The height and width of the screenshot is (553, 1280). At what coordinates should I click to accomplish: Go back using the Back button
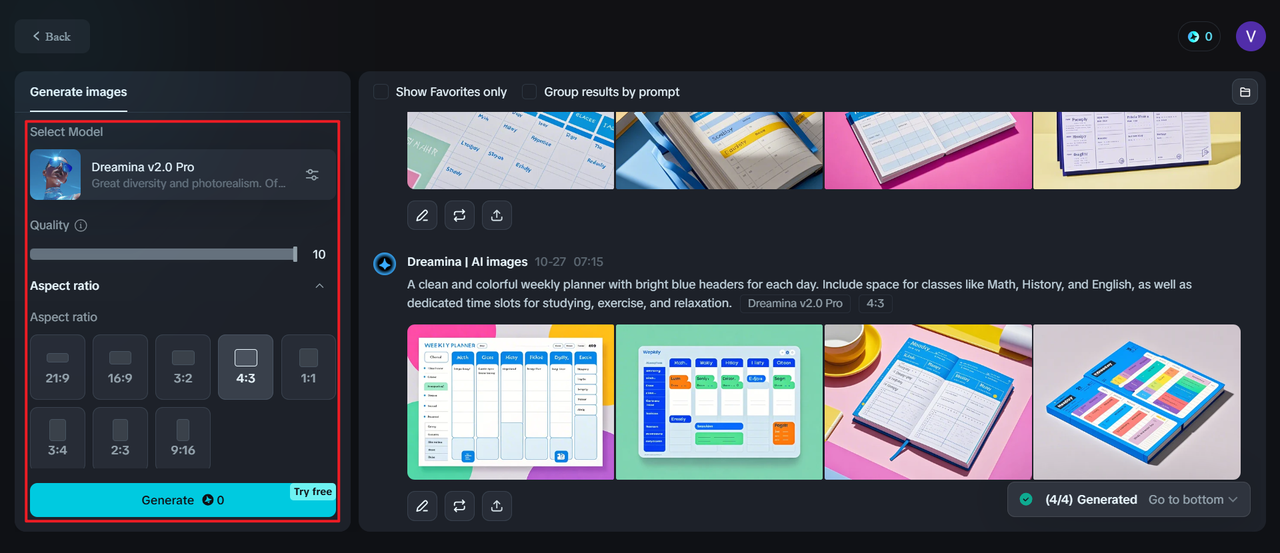pos(52,36)
